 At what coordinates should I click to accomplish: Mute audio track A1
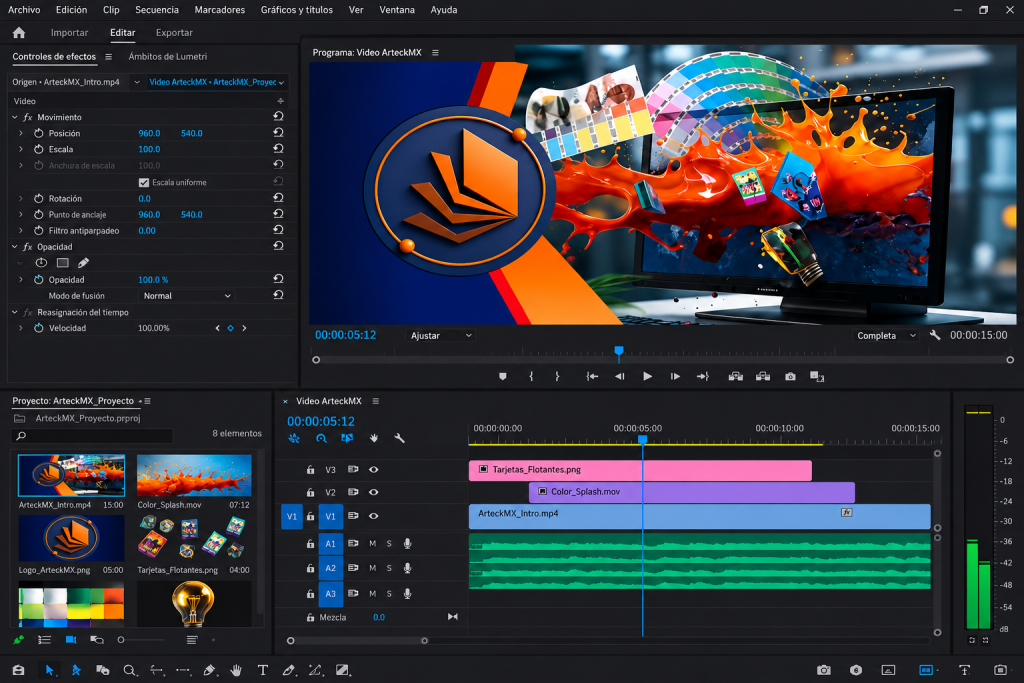point(372,543)
